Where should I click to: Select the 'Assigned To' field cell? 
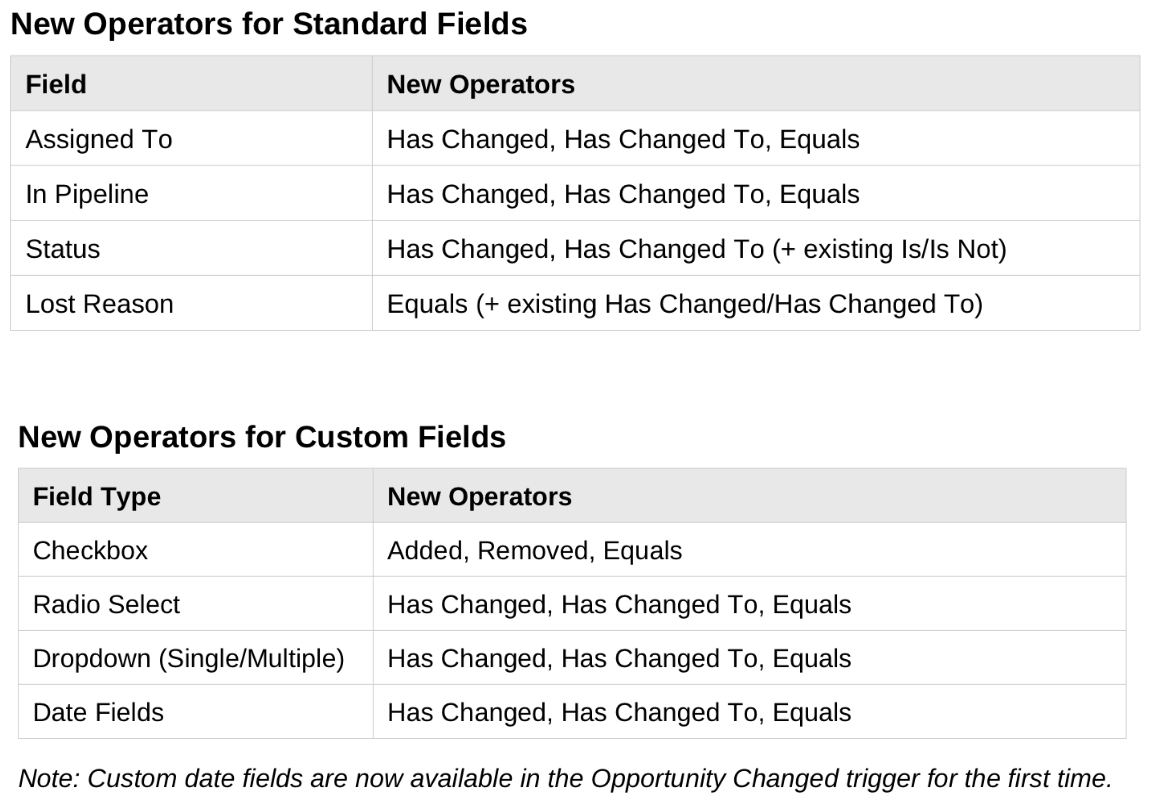(191, 139)
